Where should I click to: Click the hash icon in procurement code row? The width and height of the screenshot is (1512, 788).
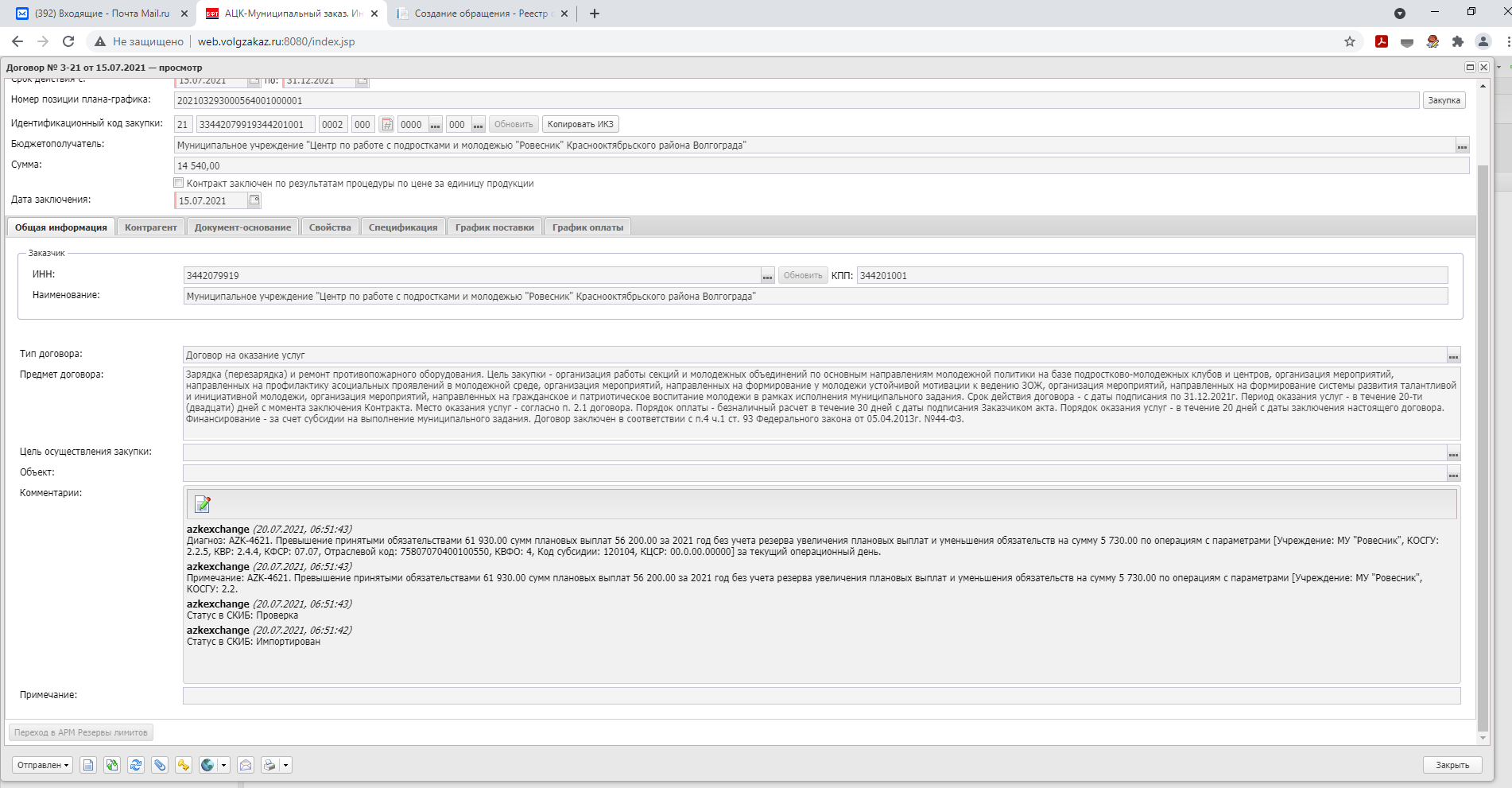[x=387, y=124]
